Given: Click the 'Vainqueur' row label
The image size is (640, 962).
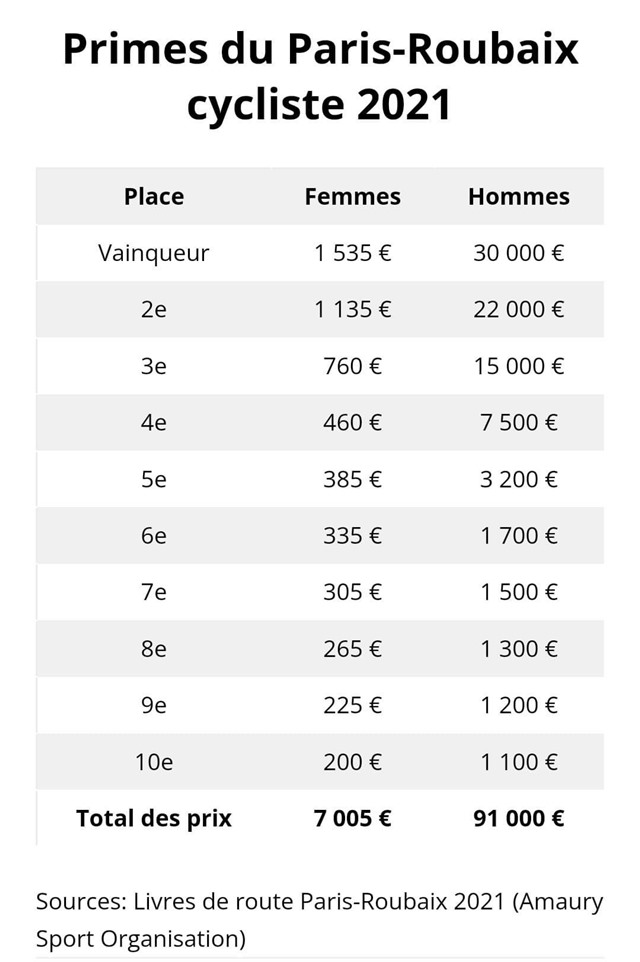Looking at the screenshot, I should tap(154, 253).
